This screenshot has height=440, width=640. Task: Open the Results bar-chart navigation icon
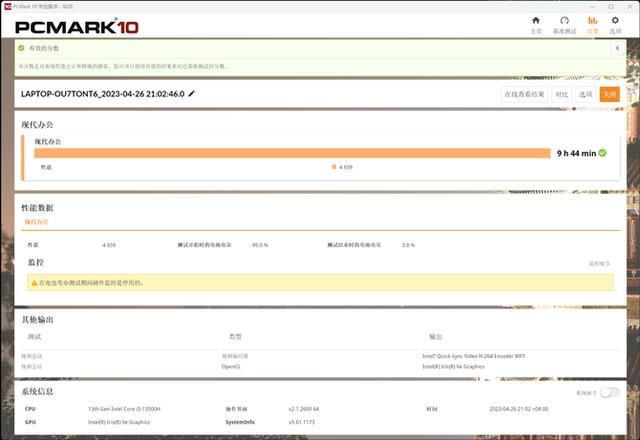coord(592,20)
